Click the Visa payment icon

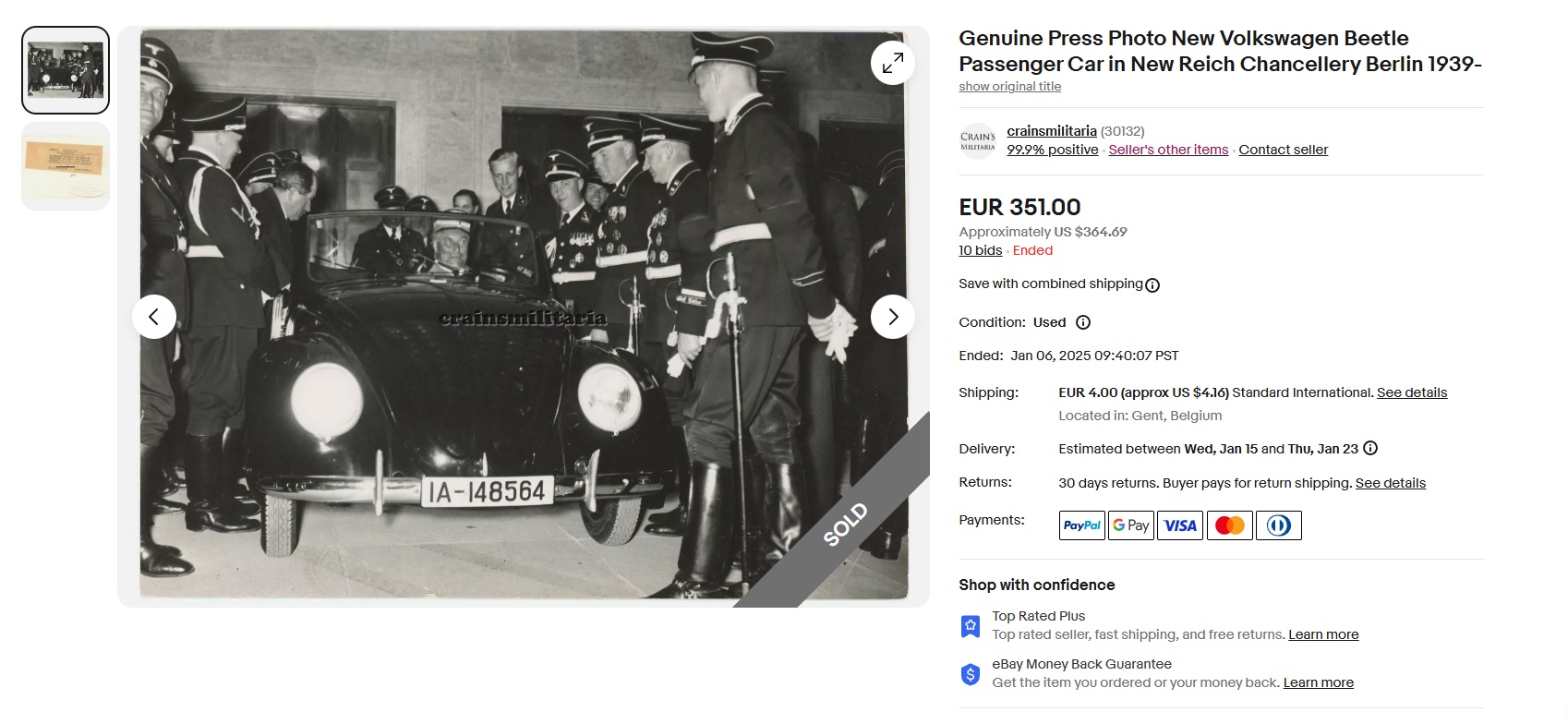(1180, 525)
